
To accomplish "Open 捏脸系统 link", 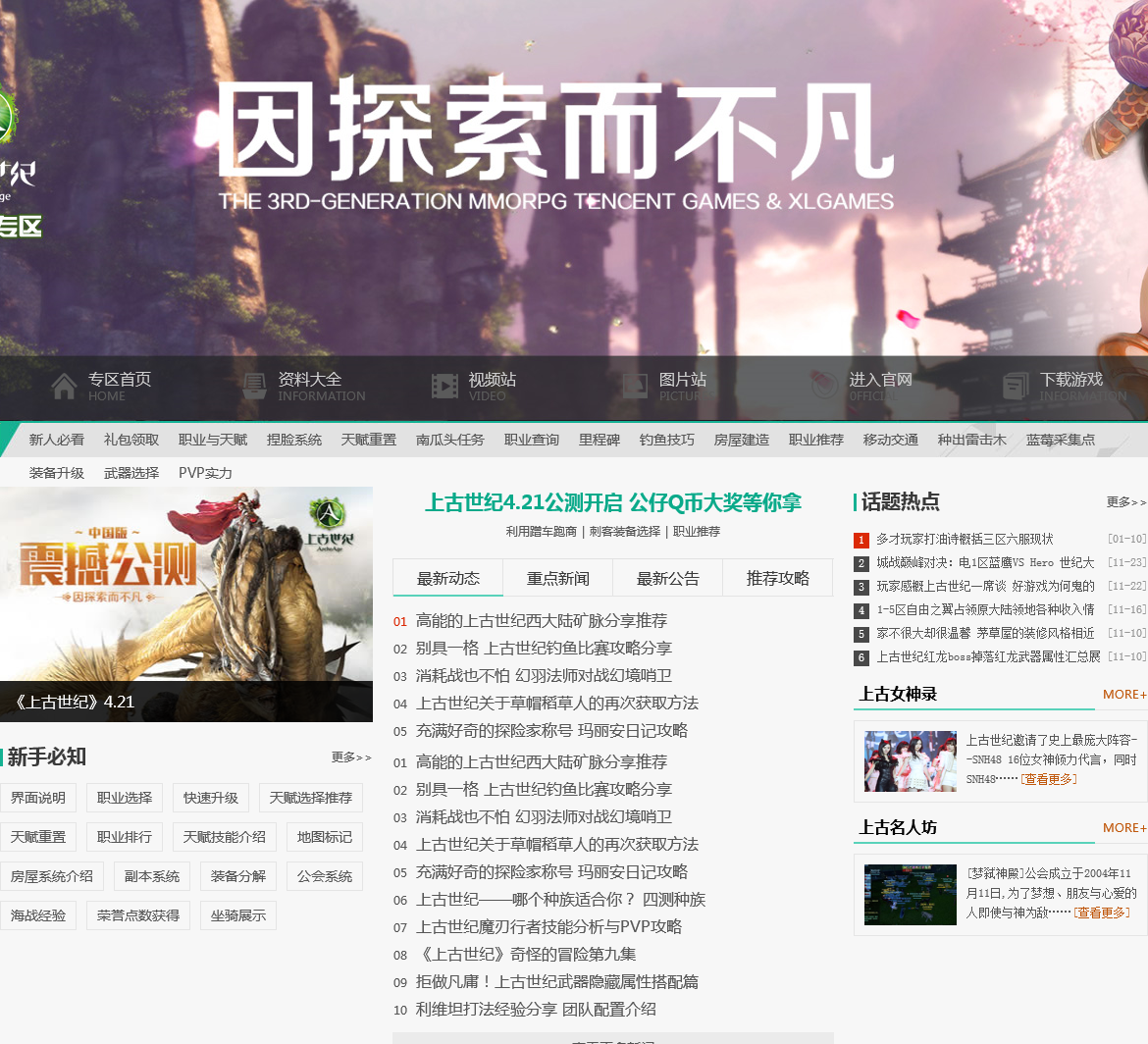I will [294, 440].
